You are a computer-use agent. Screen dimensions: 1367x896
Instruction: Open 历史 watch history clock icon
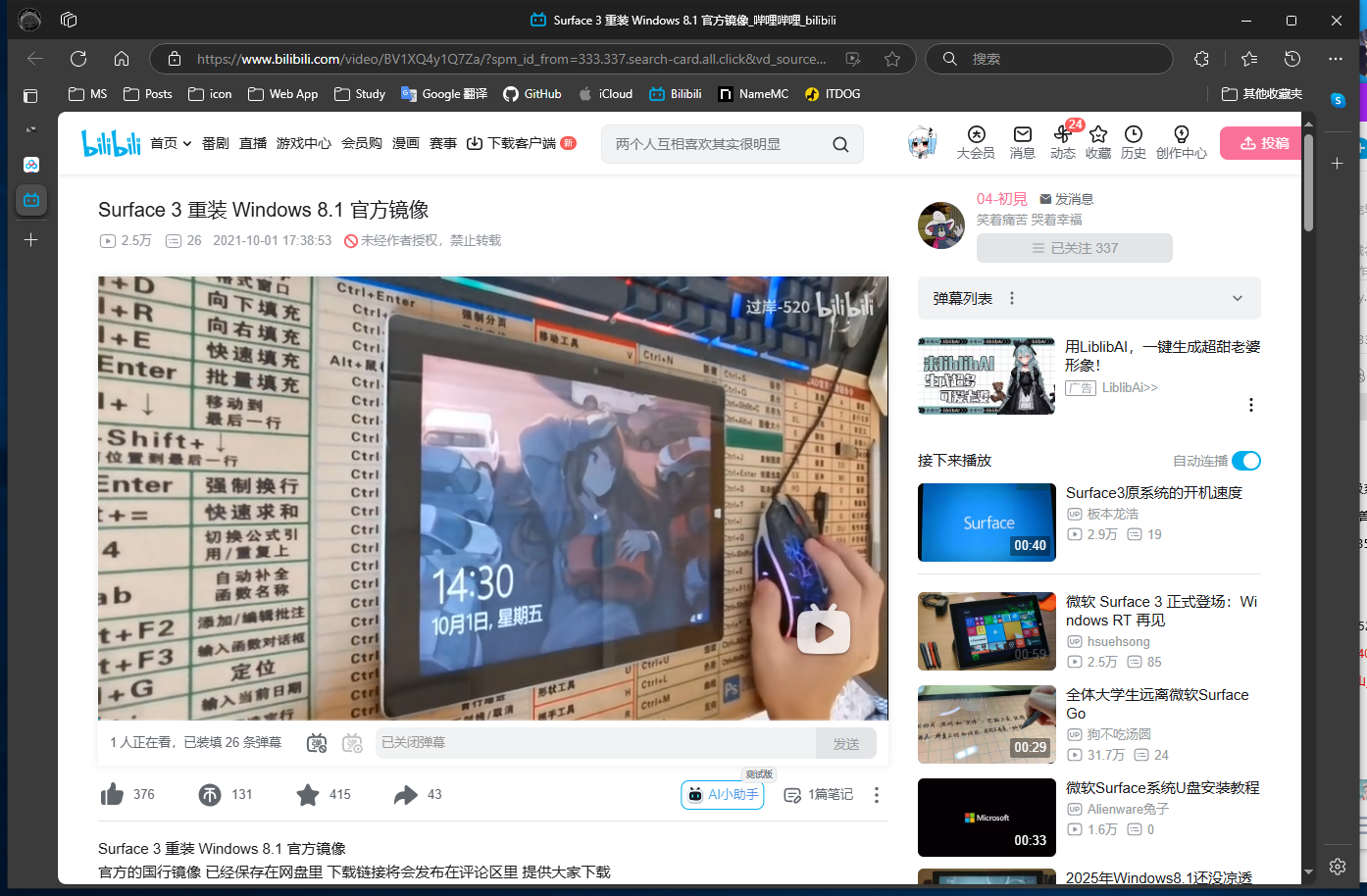(1133, 135)
